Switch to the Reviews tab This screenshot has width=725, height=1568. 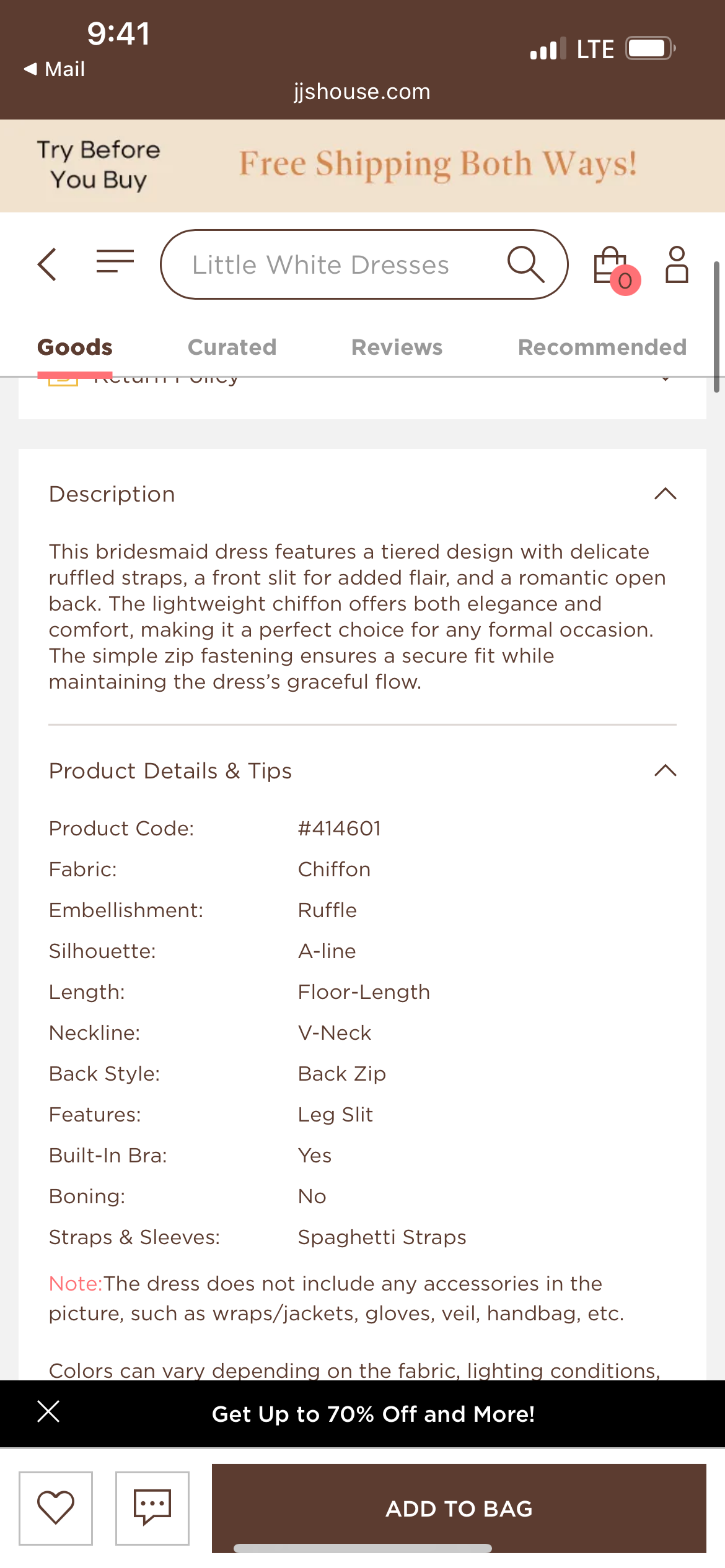click(x=396, y=347)
